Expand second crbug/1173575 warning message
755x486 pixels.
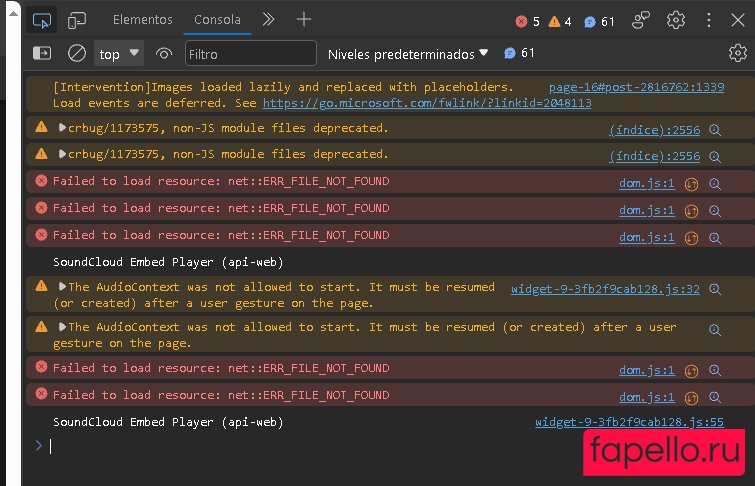[62, 154]
